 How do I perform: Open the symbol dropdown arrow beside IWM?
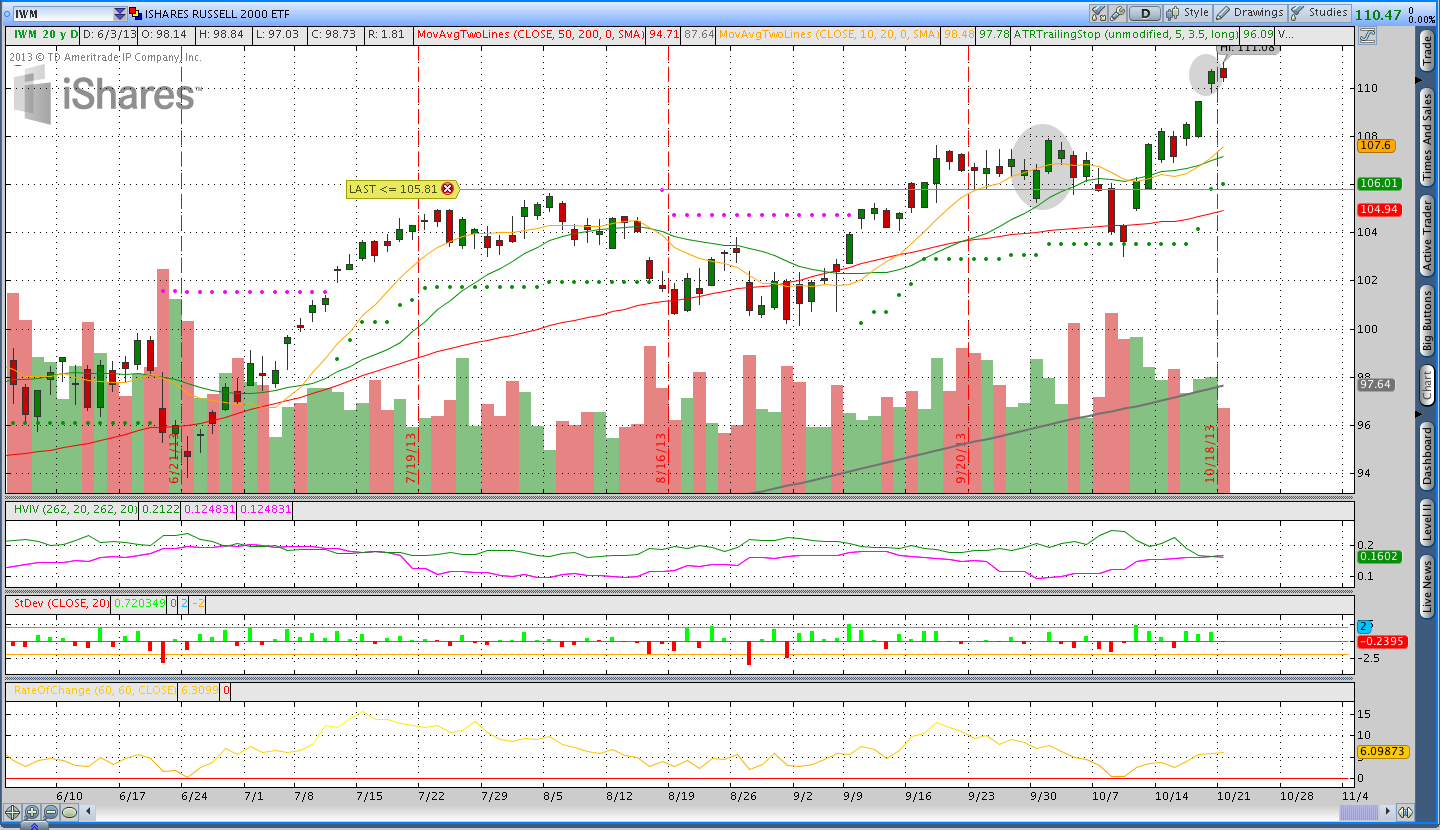coord(120,14)
